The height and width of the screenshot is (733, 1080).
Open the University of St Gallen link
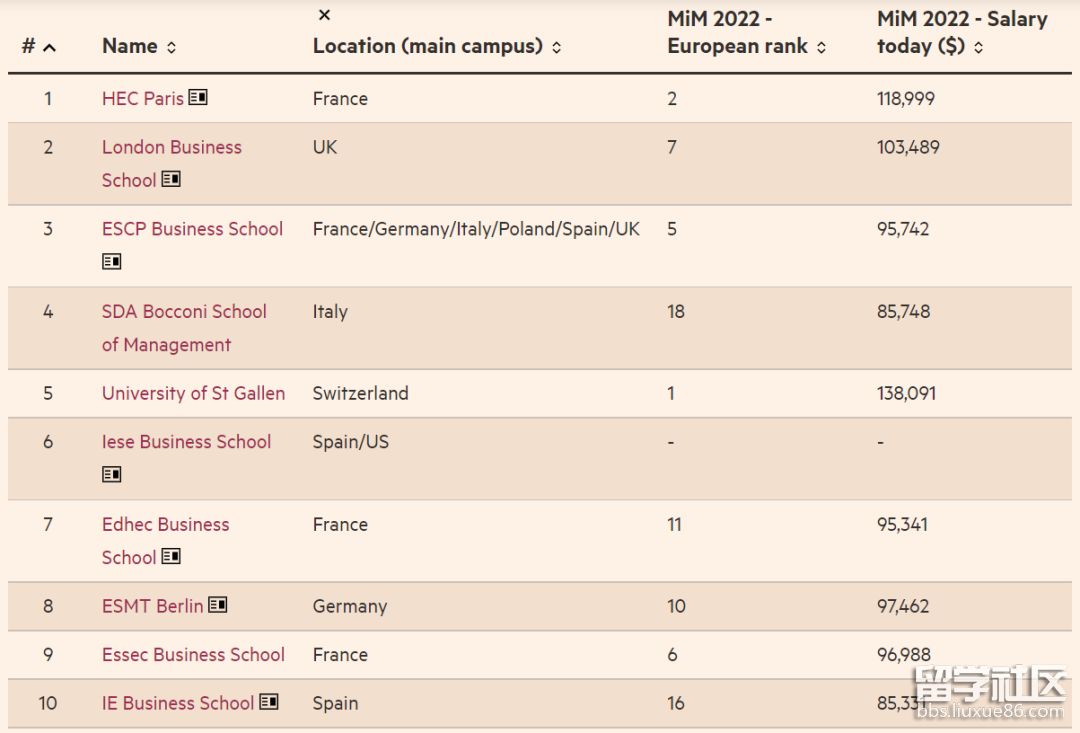[x=193, y=393]
